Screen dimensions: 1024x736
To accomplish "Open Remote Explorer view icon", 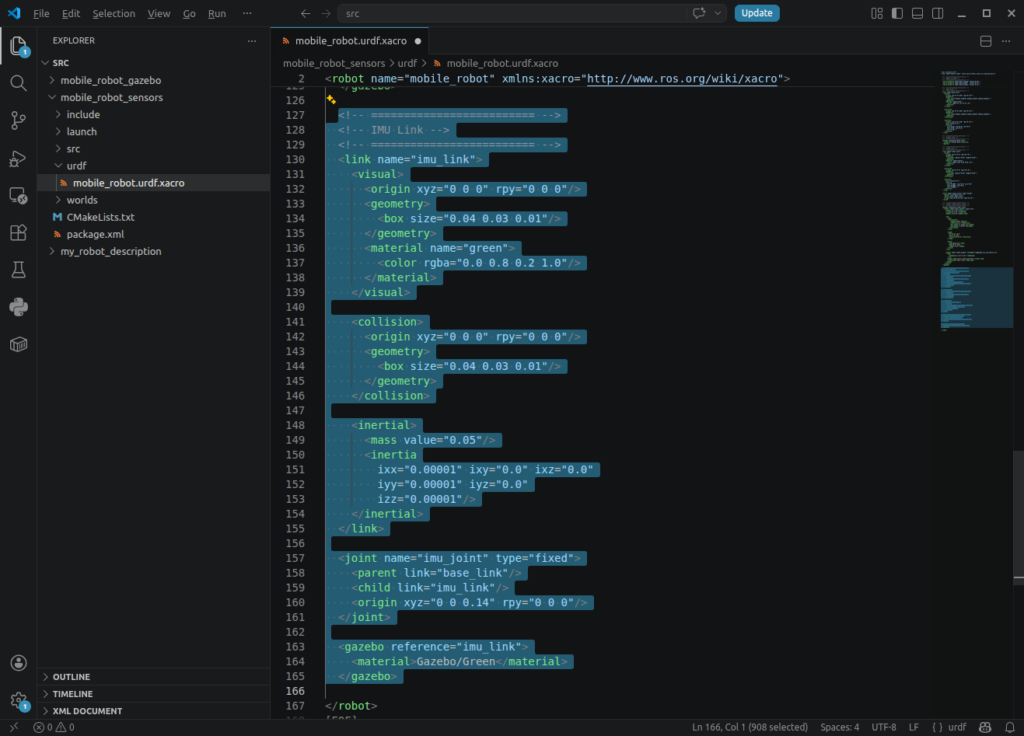I will pos(18,195).
